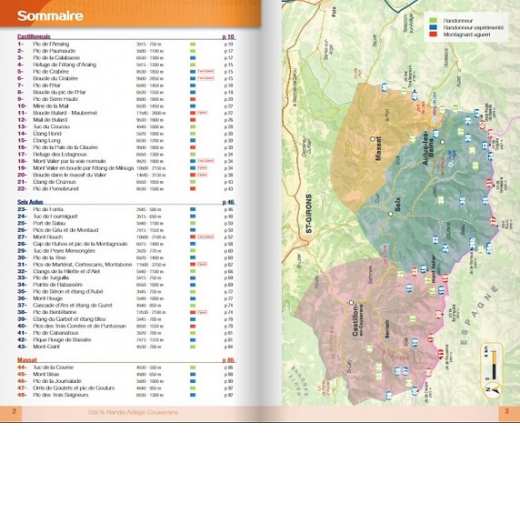Click page number 3 in the footer
This screenshot has height=520, width=520.
tap(507, 411)
